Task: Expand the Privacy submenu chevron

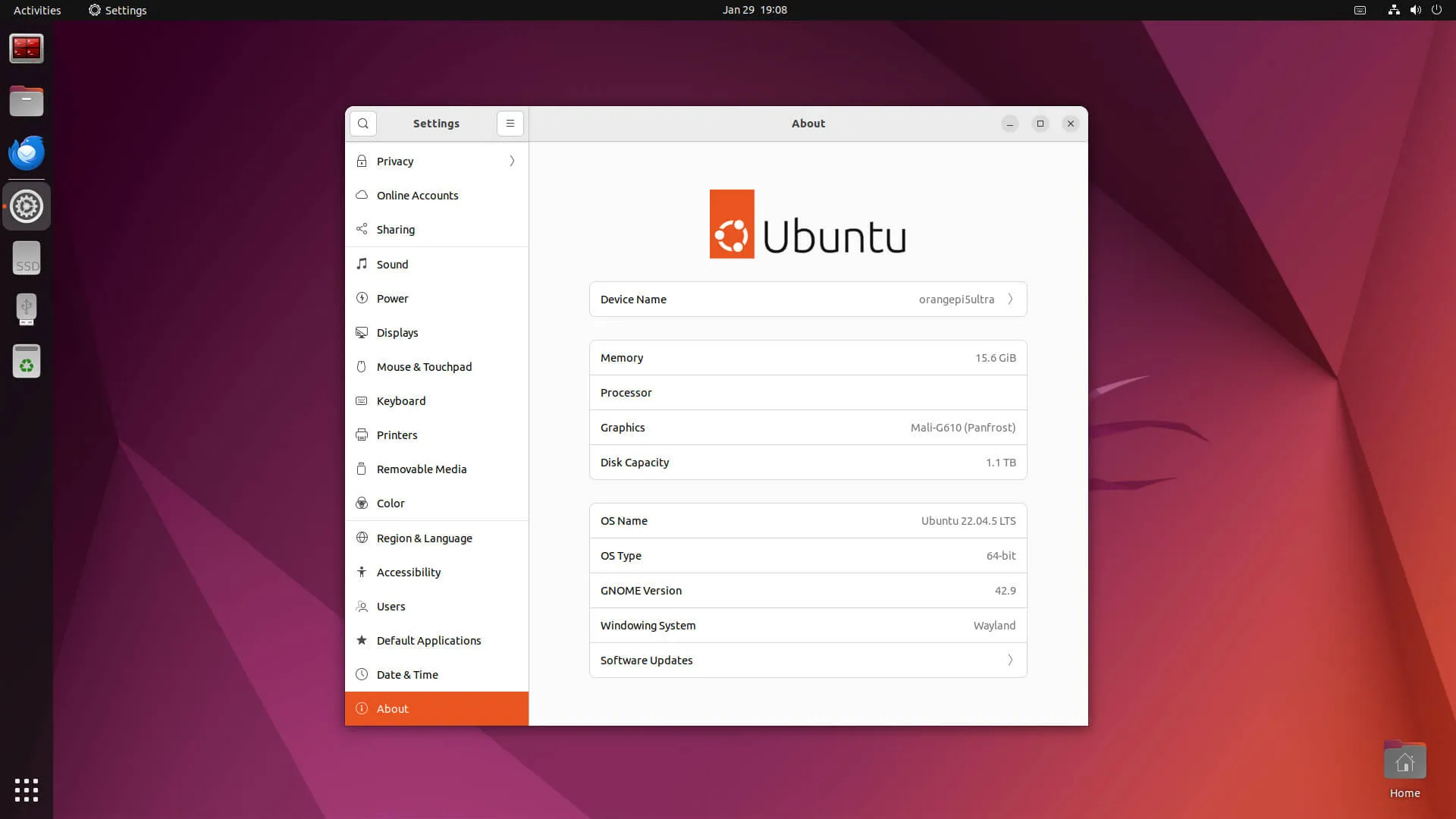Action: click(x=512, y=162)
